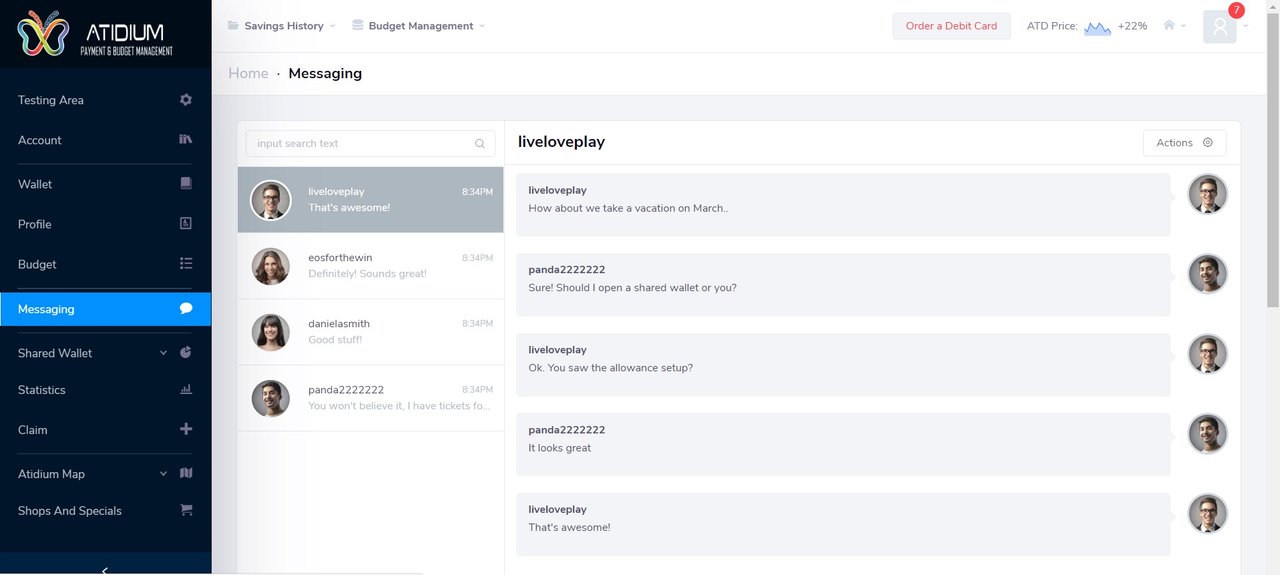The image size is (1280, 575).
Task: Click the Claim plus icon
Action: click(x=185, y=430)
